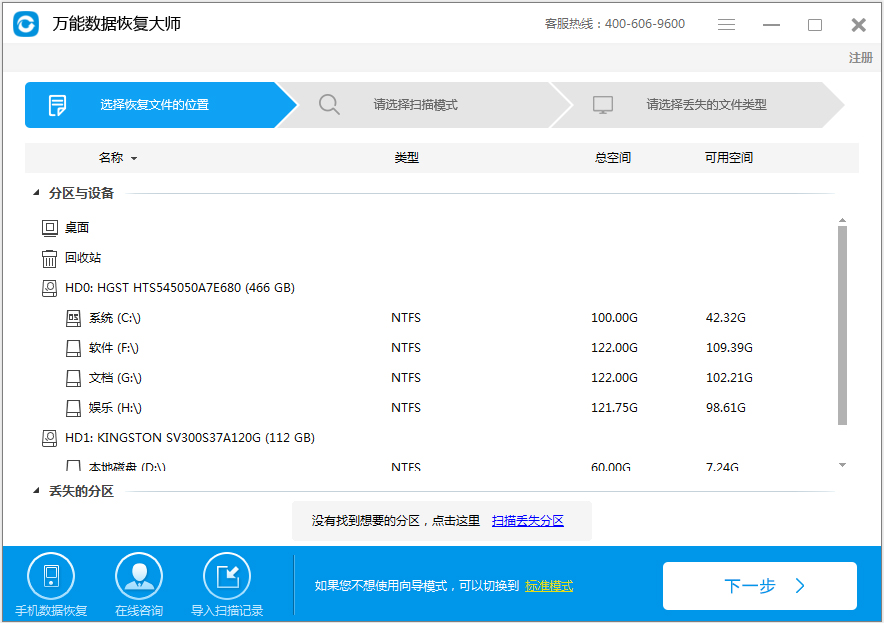
Task: Open the 回收站 recycle bin item
Action: (x=49, y=257)
